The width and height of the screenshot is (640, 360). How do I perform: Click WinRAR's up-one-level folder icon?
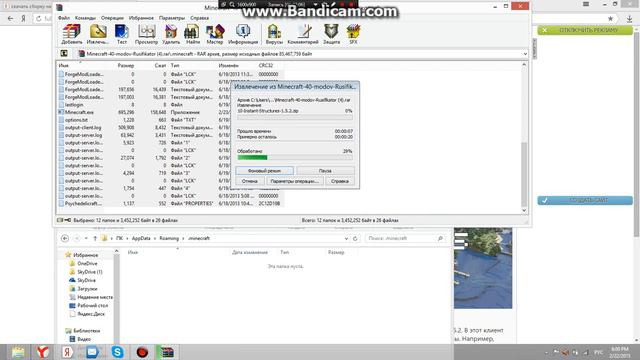pyautogui.click(x=64, y=53)
